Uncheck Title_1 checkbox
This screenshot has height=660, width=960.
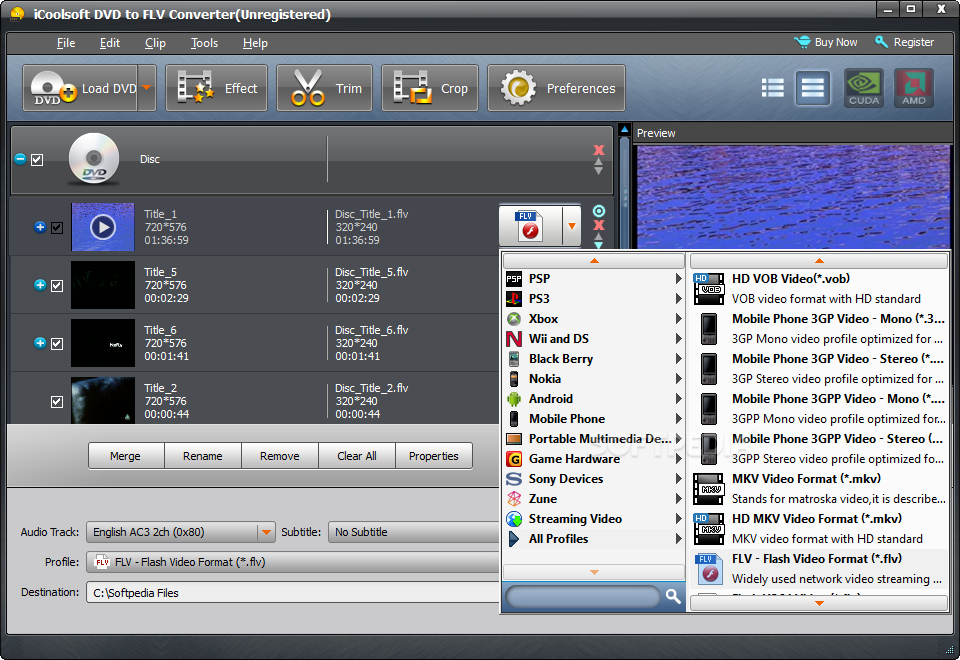[x=57, y=228]
